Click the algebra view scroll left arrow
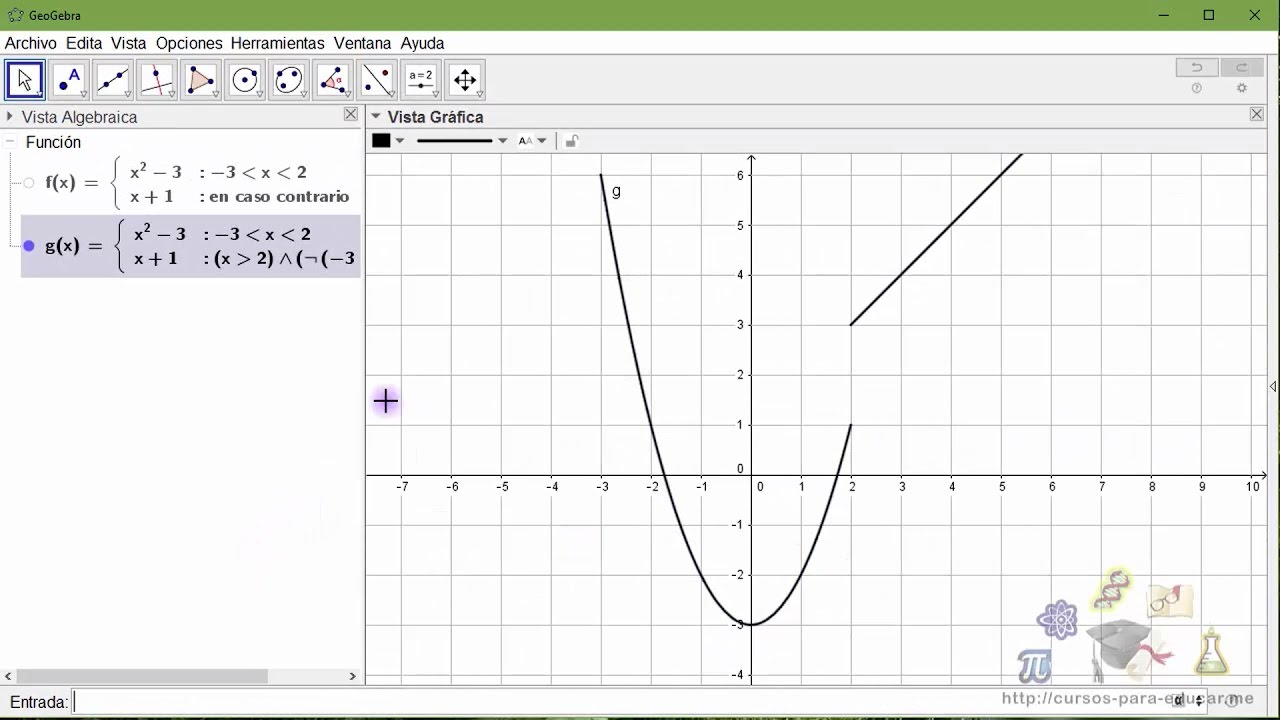 [x=9, y=677]
